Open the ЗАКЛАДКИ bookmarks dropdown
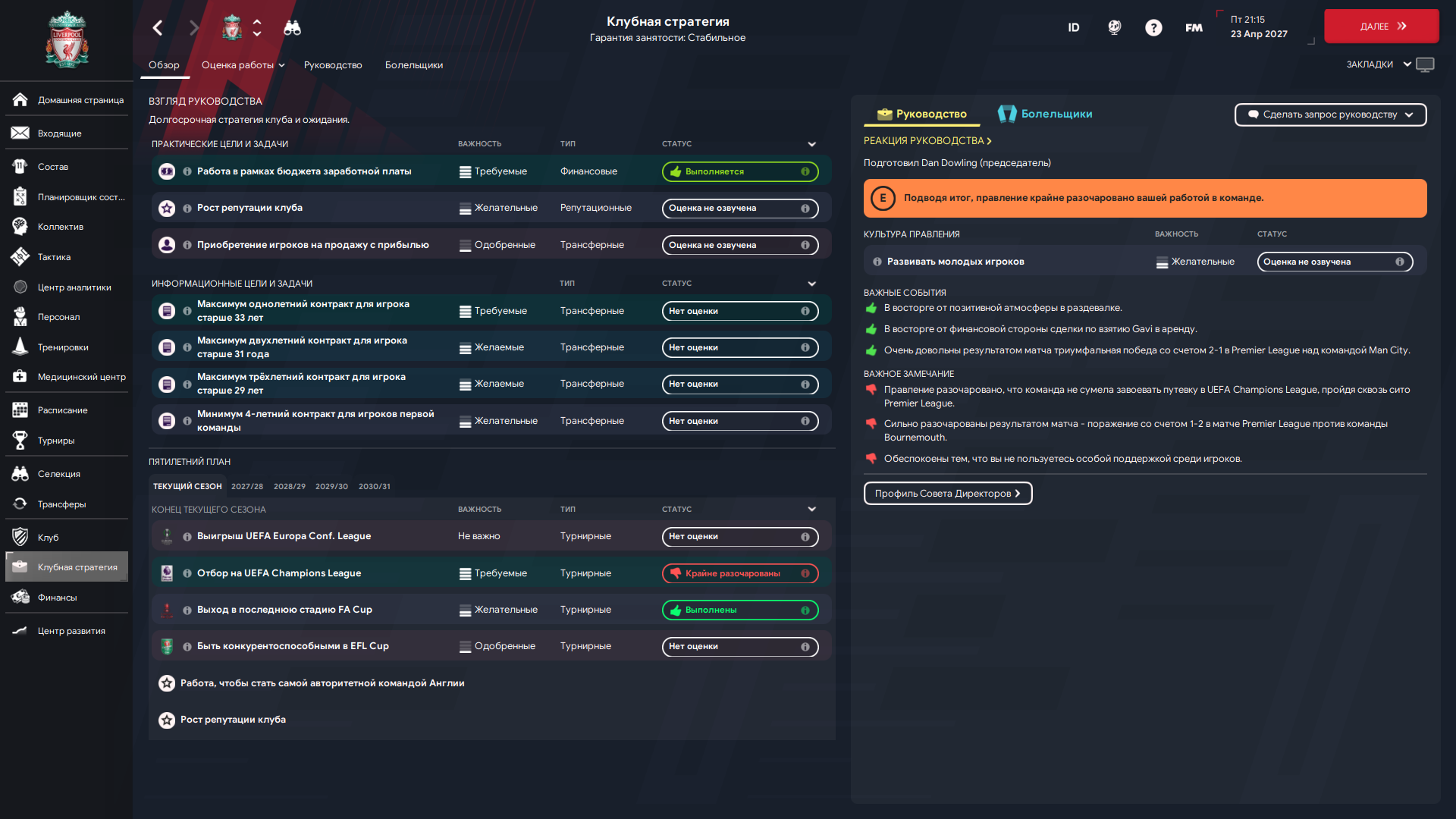The image size is (1456, 819). 1378,64
